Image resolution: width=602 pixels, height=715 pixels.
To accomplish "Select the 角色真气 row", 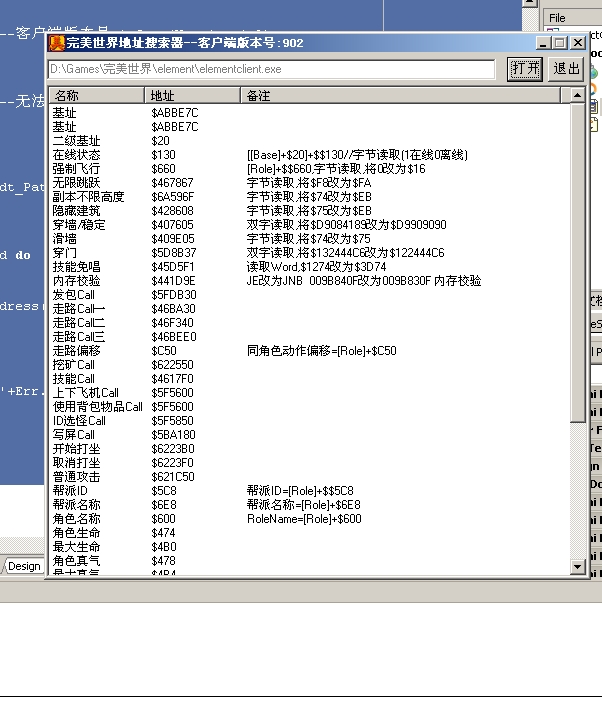I will click(309, 561).
